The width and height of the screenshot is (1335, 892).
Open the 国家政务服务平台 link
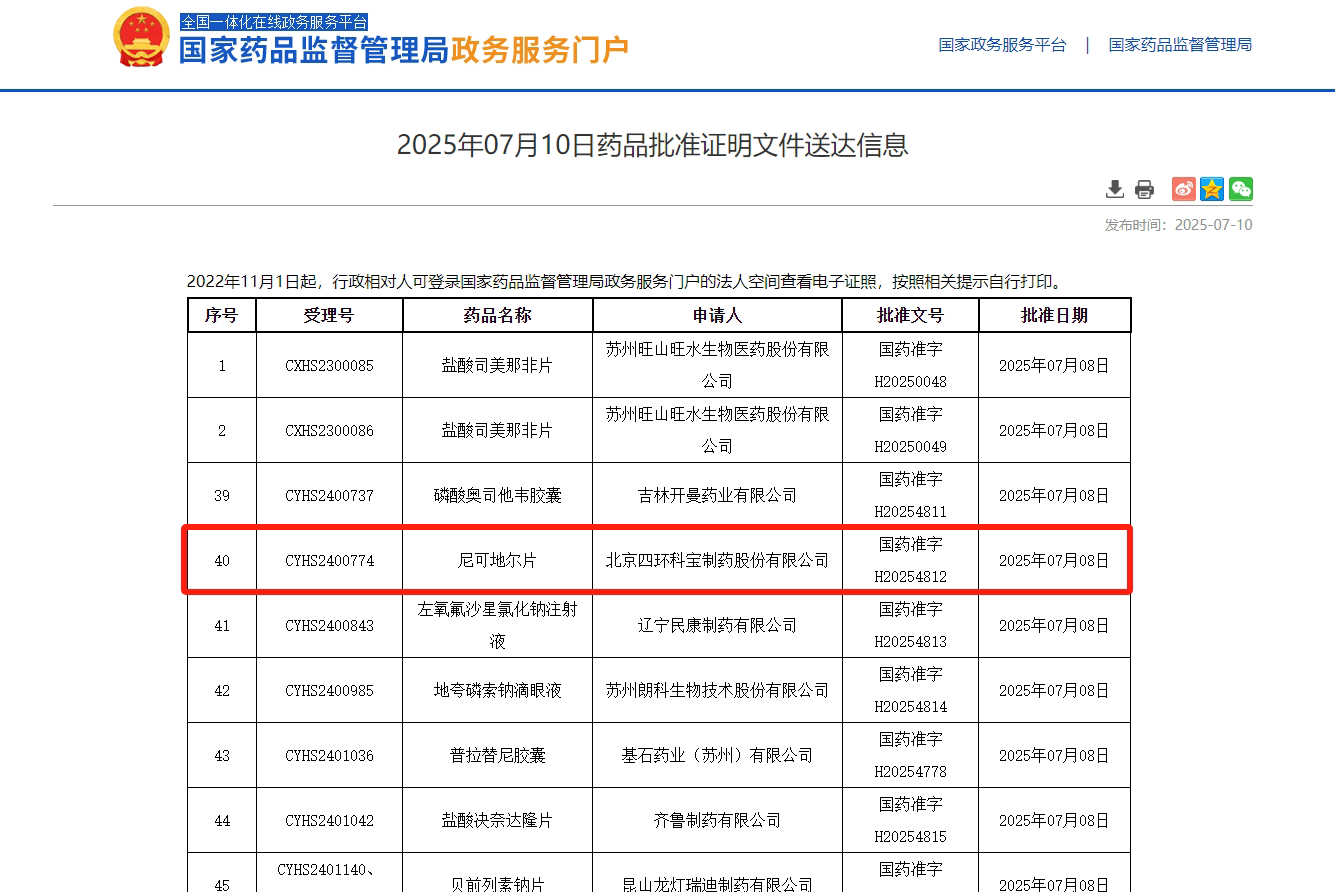(1002, 45)
